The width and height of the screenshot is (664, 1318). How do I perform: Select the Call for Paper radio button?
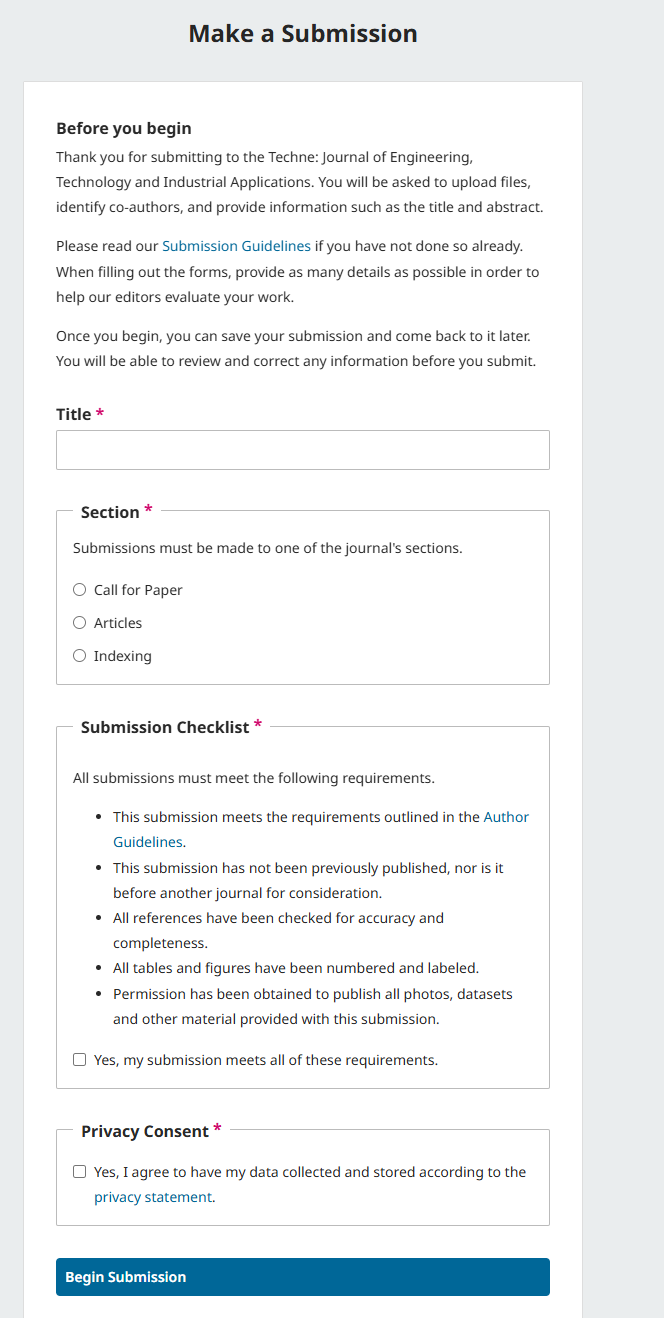[x=80, y=590]
